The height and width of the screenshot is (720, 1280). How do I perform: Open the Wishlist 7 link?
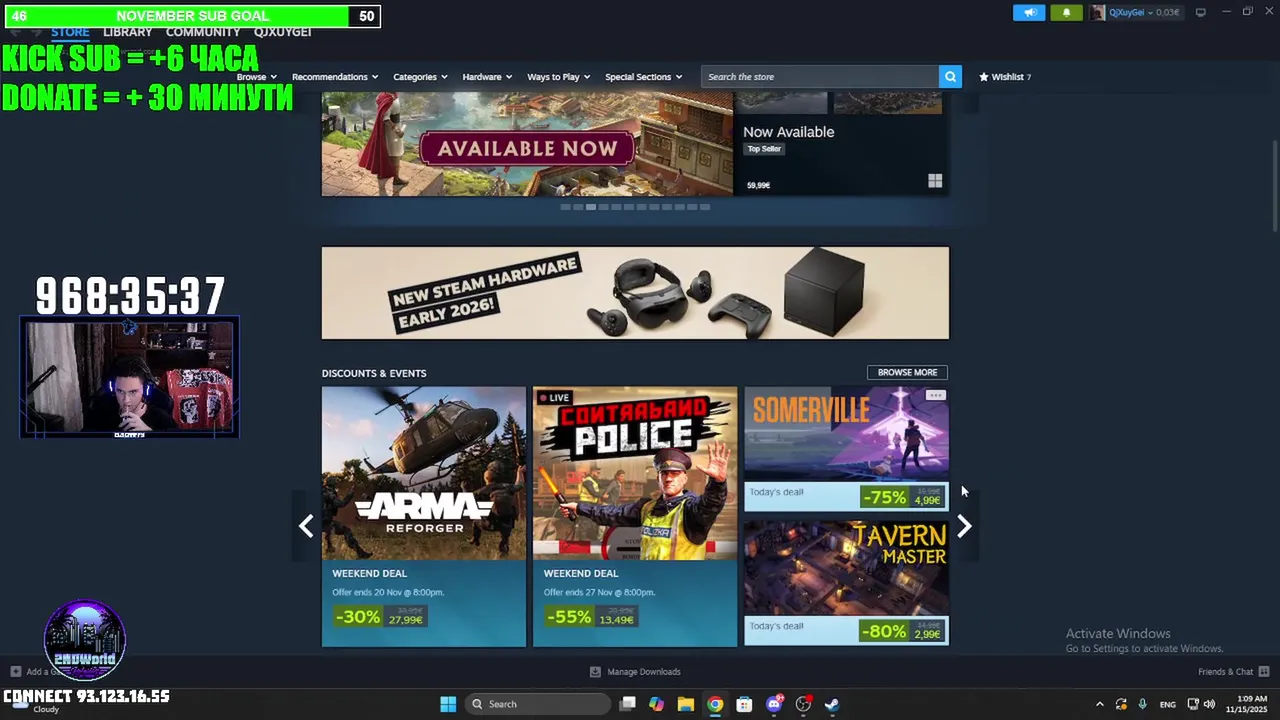[x=1005, y=76]
